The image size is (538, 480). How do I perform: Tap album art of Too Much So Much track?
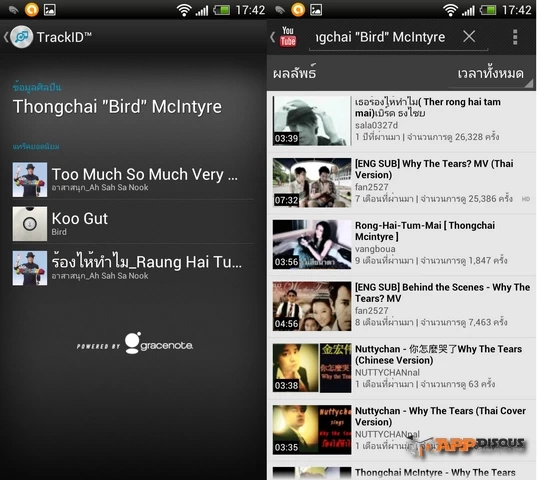coord(30,179)
